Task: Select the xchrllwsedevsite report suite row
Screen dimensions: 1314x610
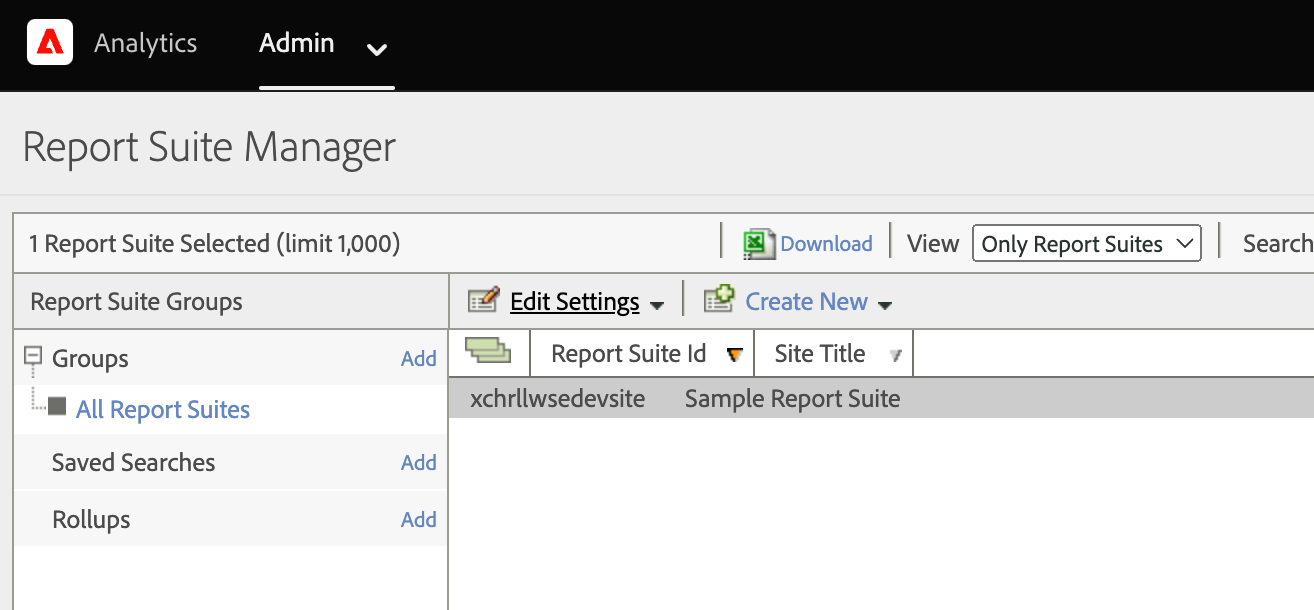Action: [557, 399]
